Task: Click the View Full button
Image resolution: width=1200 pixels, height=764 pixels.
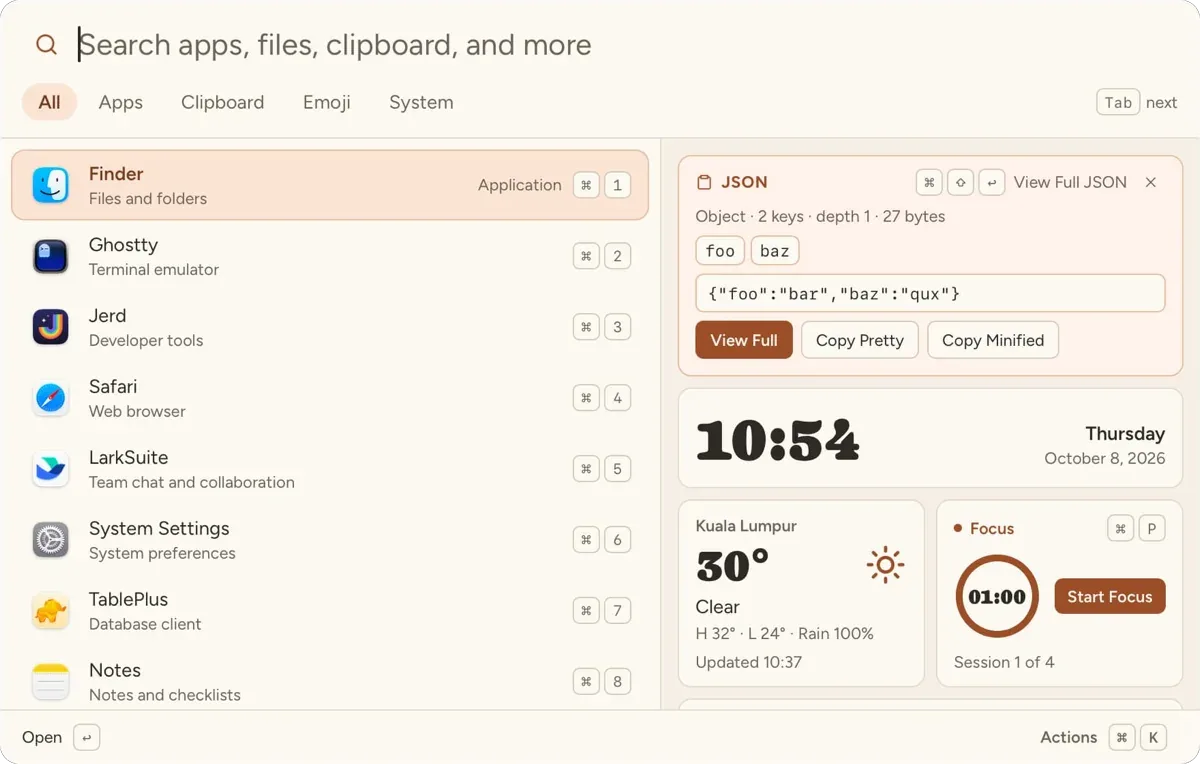Action: click(744, 340)
